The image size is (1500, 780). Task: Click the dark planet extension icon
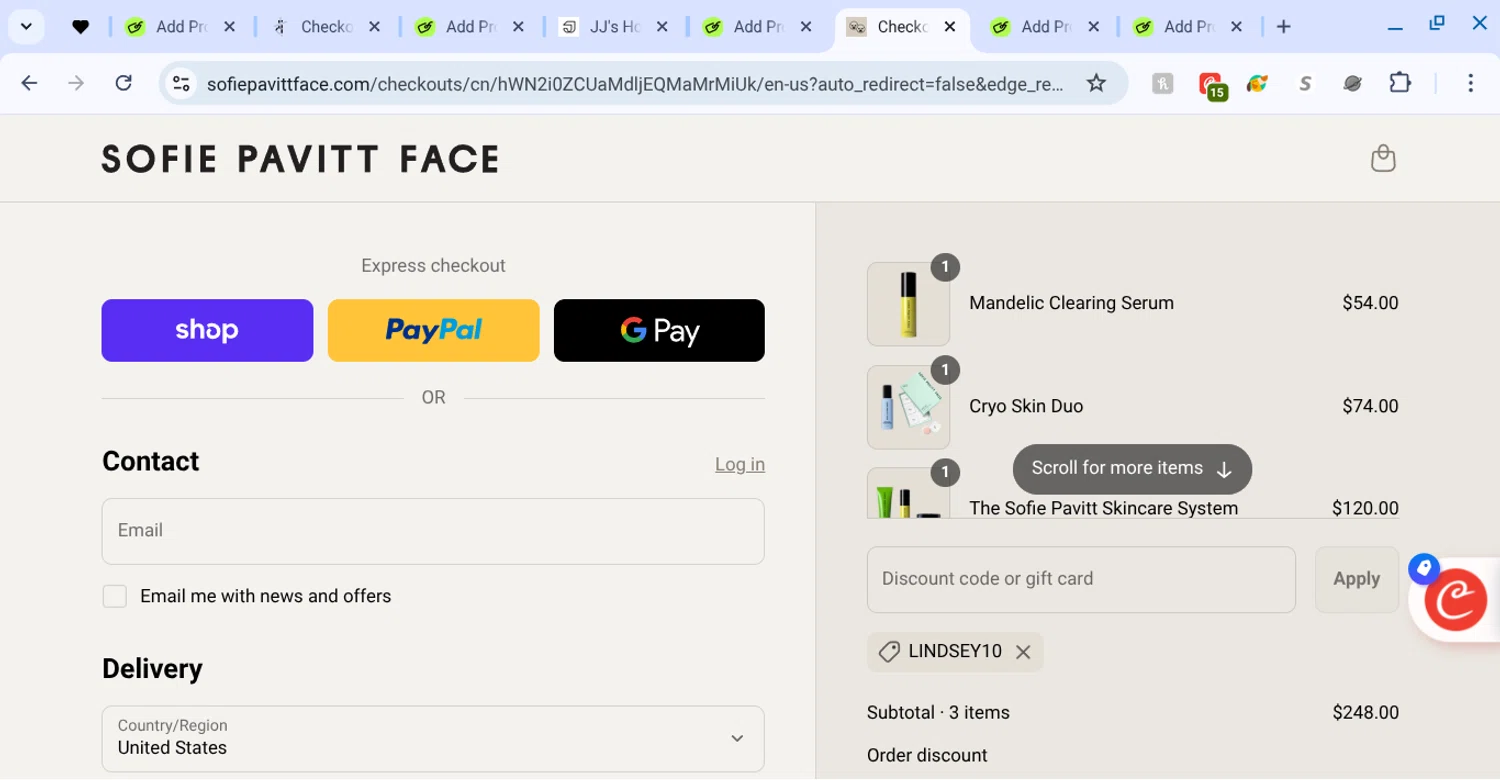[x=1353, y=84]
